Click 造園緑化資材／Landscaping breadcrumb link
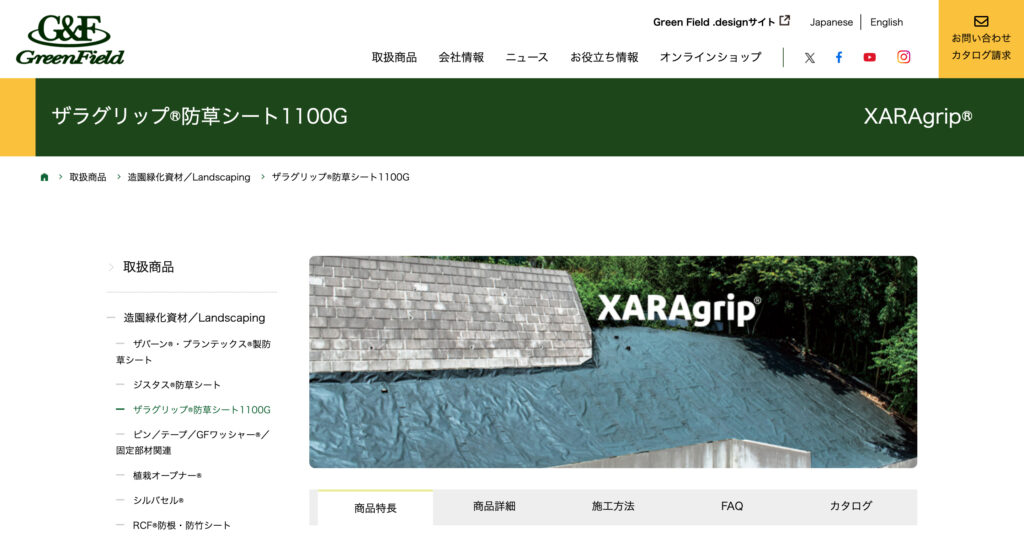The image size is (1024, 536). 189,177
